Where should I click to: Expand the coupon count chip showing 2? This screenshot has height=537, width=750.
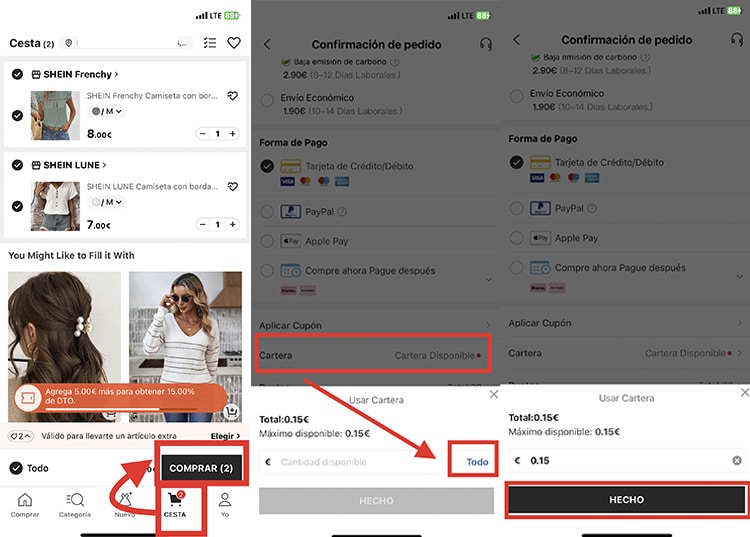[x=21, y=436]
